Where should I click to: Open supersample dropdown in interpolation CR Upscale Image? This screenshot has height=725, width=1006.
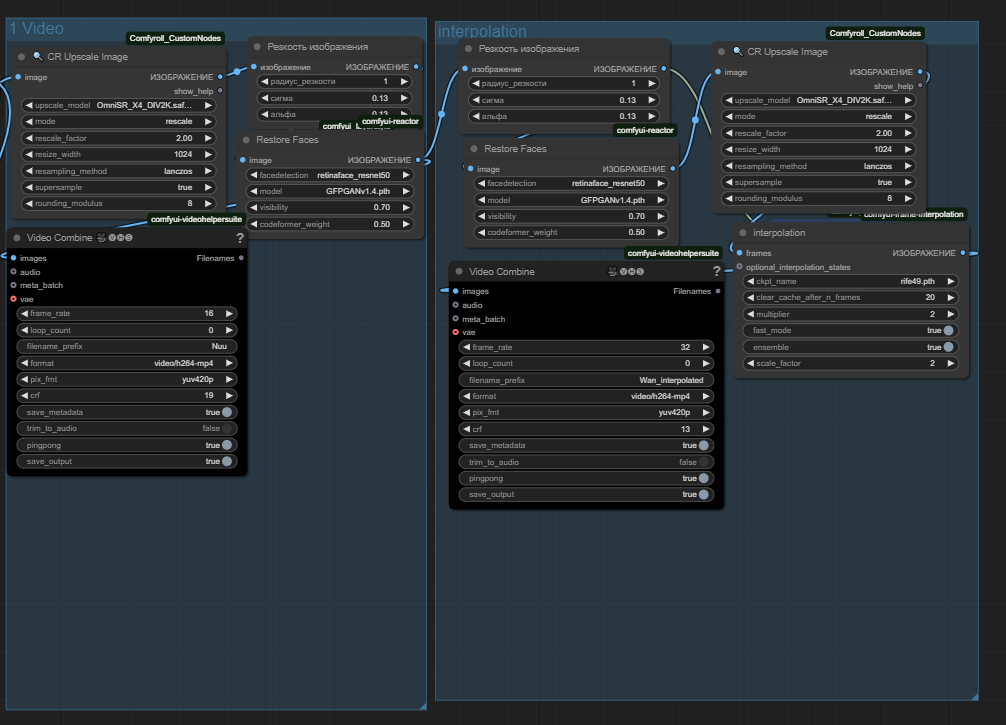point(818,182)
